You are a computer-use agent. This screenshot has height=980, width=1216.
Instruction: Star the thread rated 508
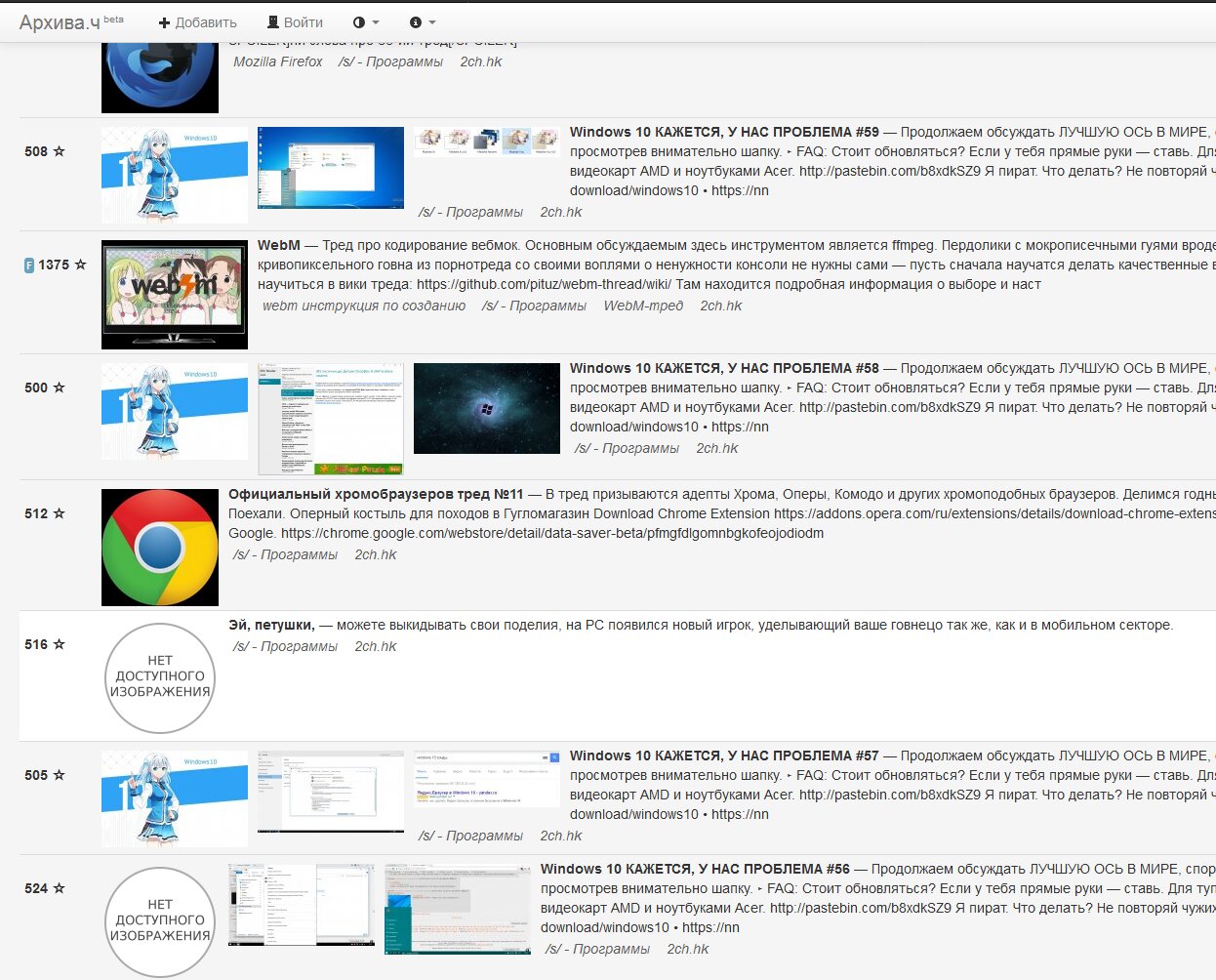click(59, 151)
